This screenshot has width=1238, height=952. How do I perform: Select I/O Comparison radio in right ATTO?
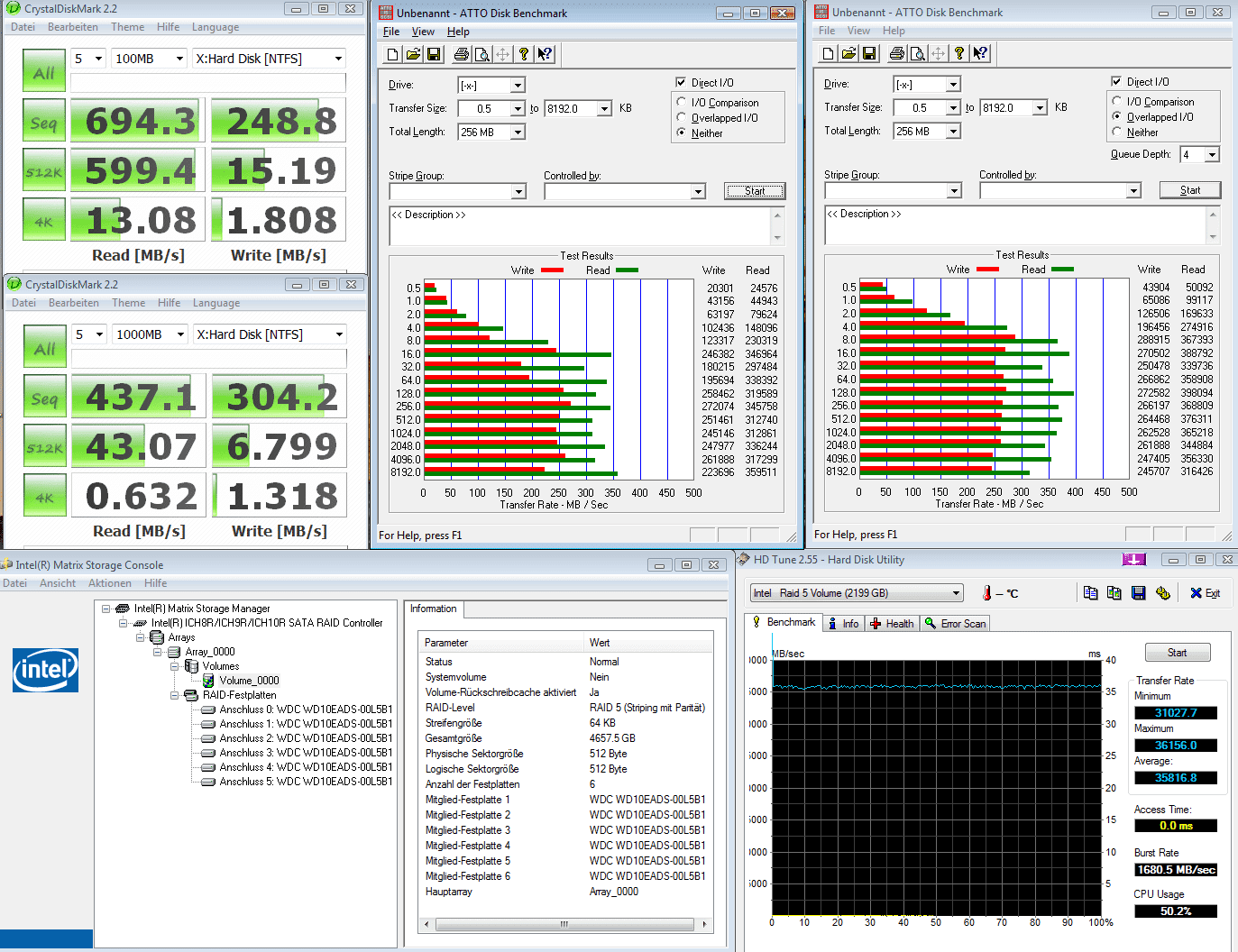1117,102
